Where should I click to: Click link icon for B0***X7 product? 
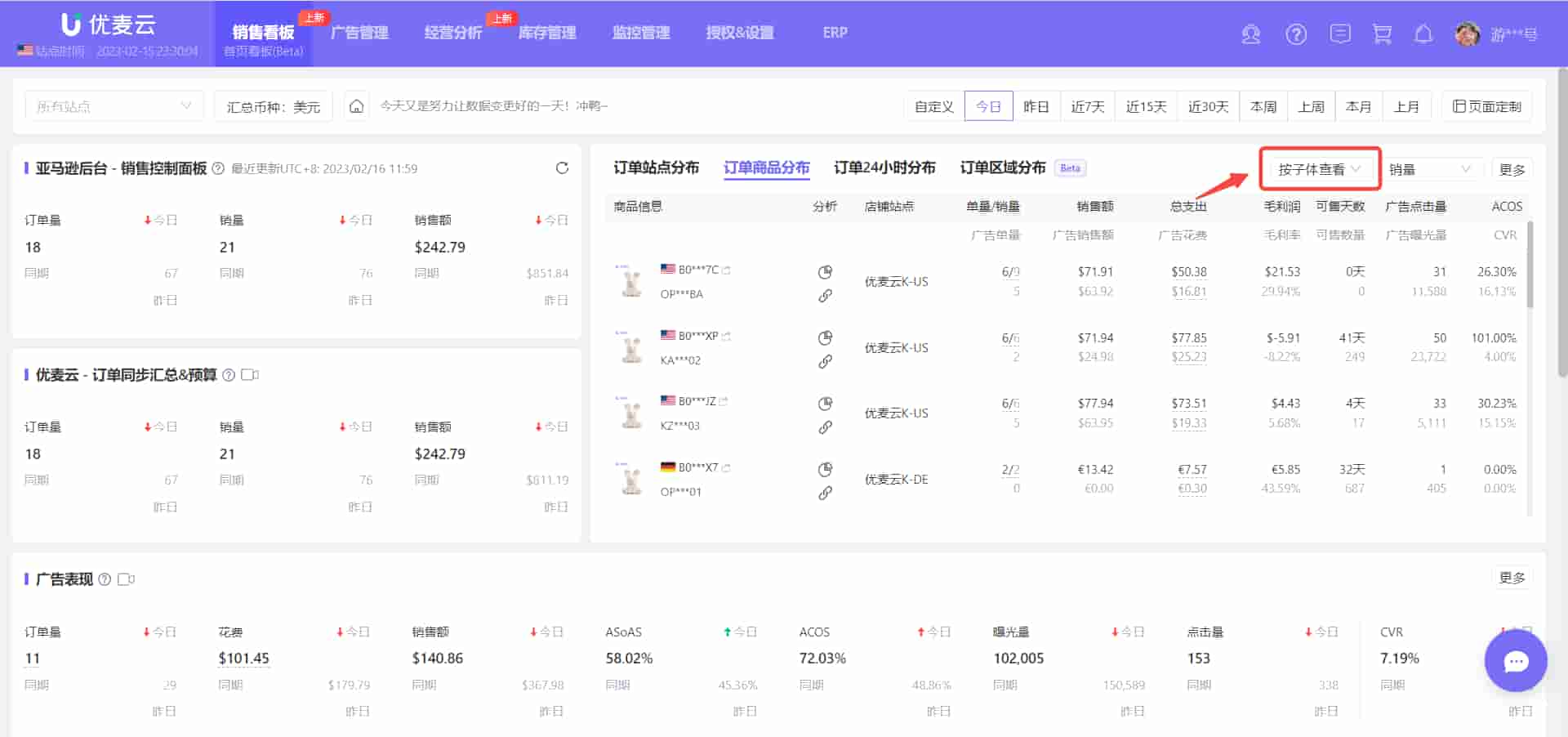826,494
